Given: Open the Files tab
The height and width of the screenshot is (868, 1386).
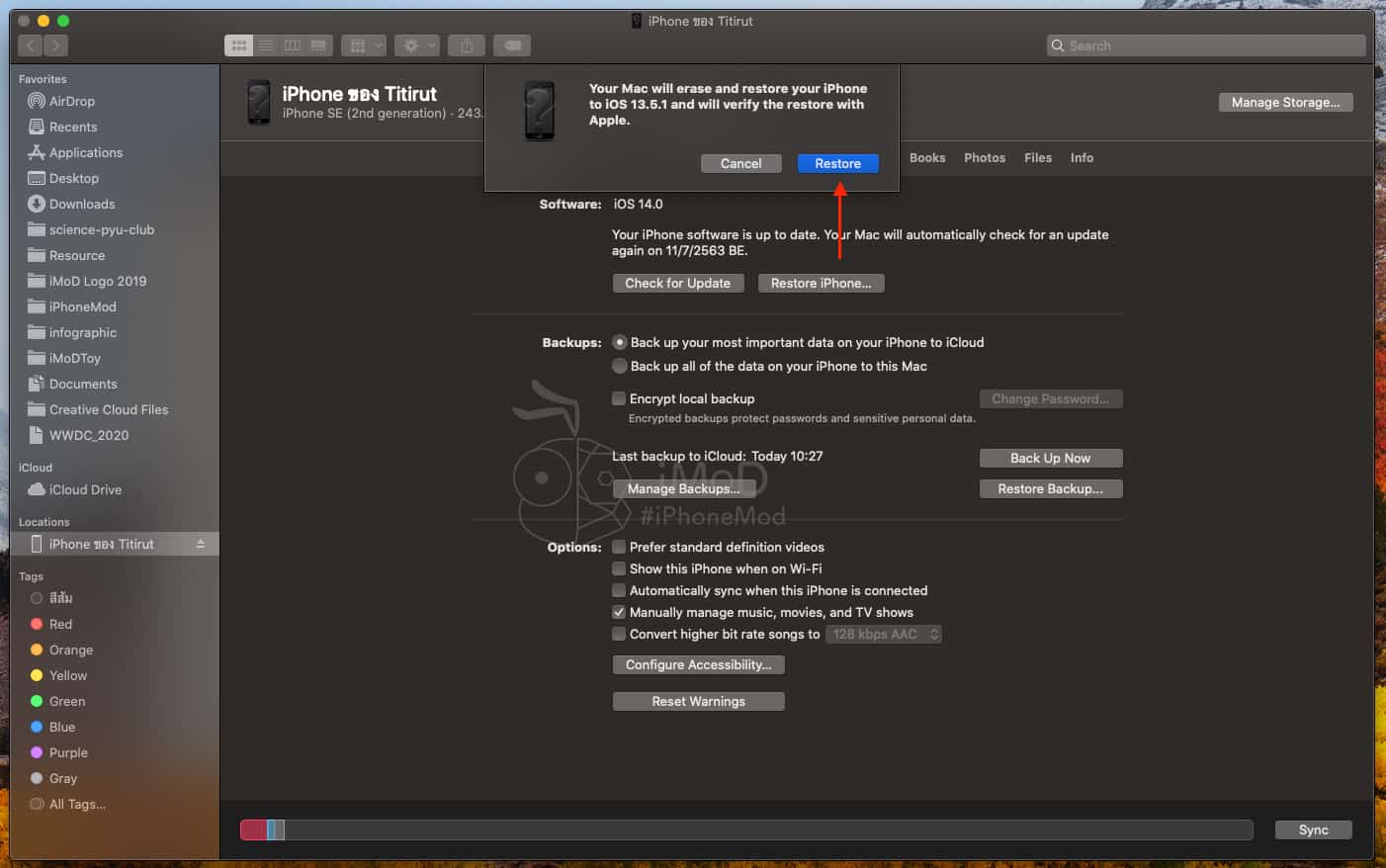Looking at the screenshot, I should (x=1037, y=158).
